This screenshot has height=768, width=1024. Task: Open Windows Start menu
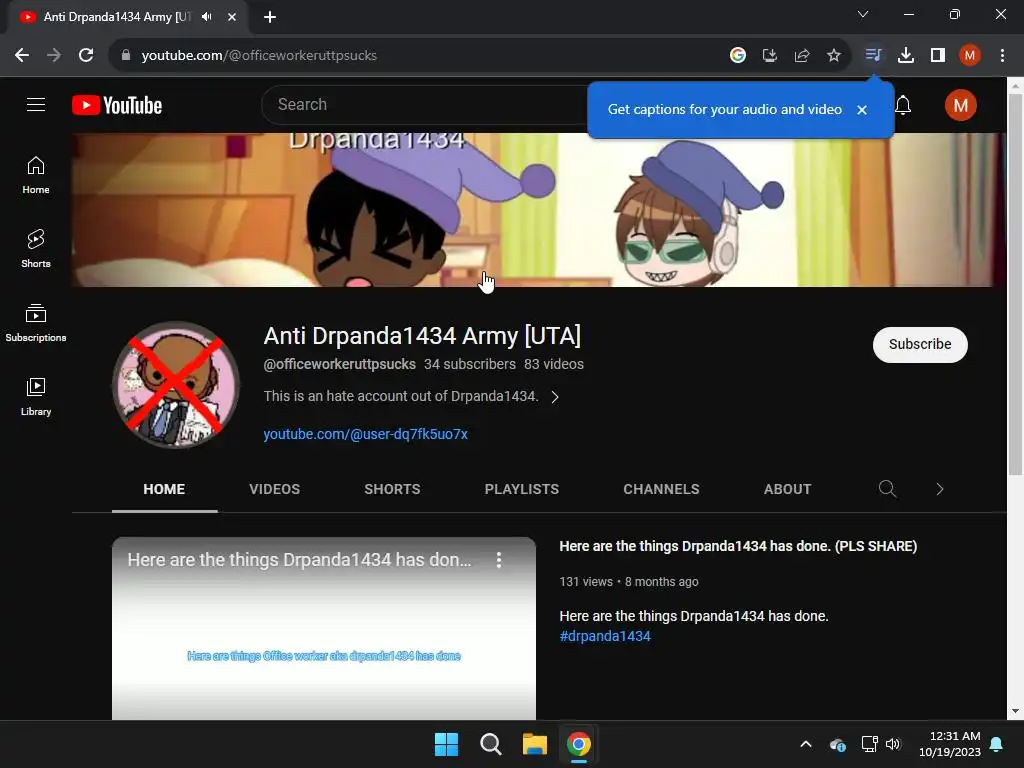447,744
